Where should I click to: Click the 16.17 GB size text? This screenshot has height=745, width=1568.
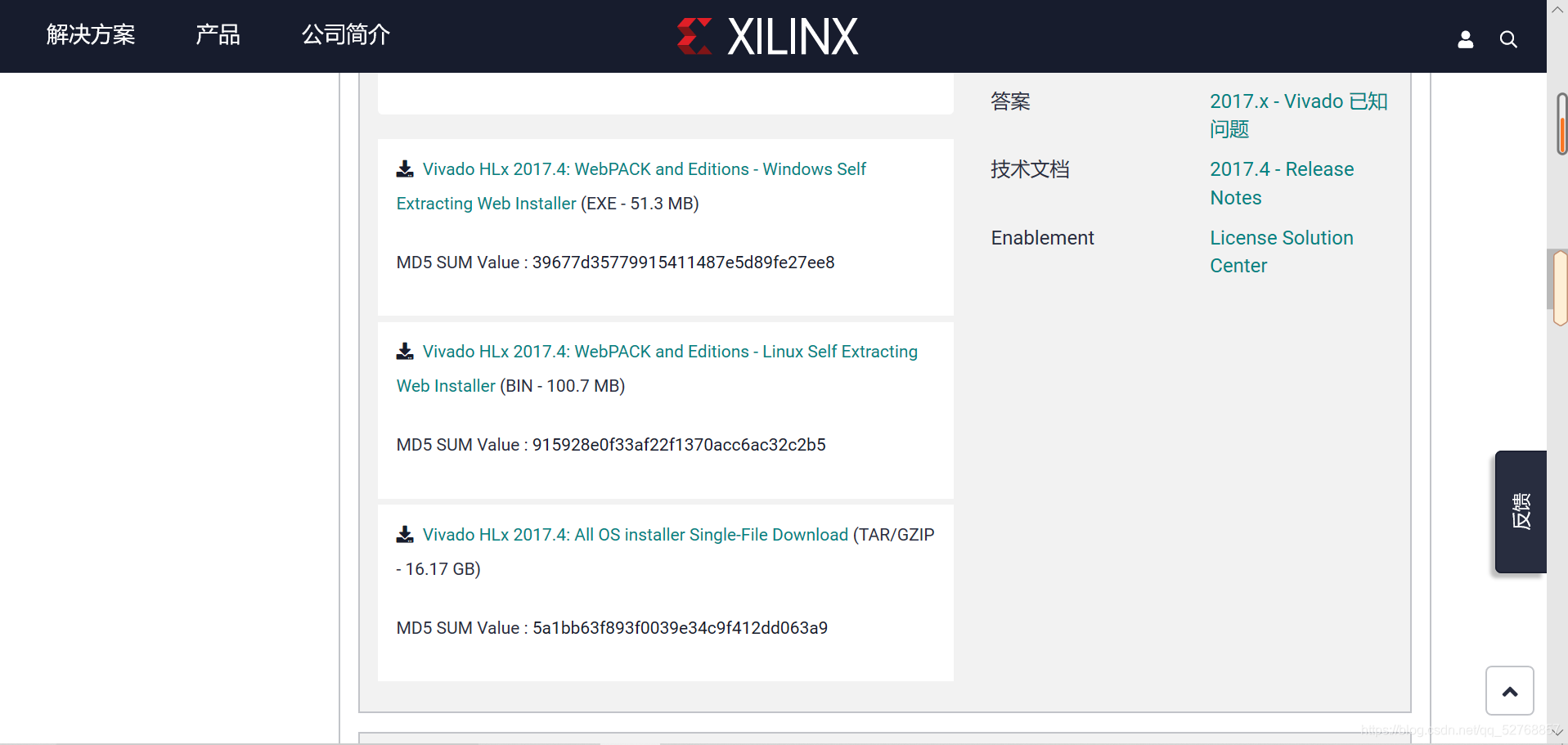pos(442,569)
